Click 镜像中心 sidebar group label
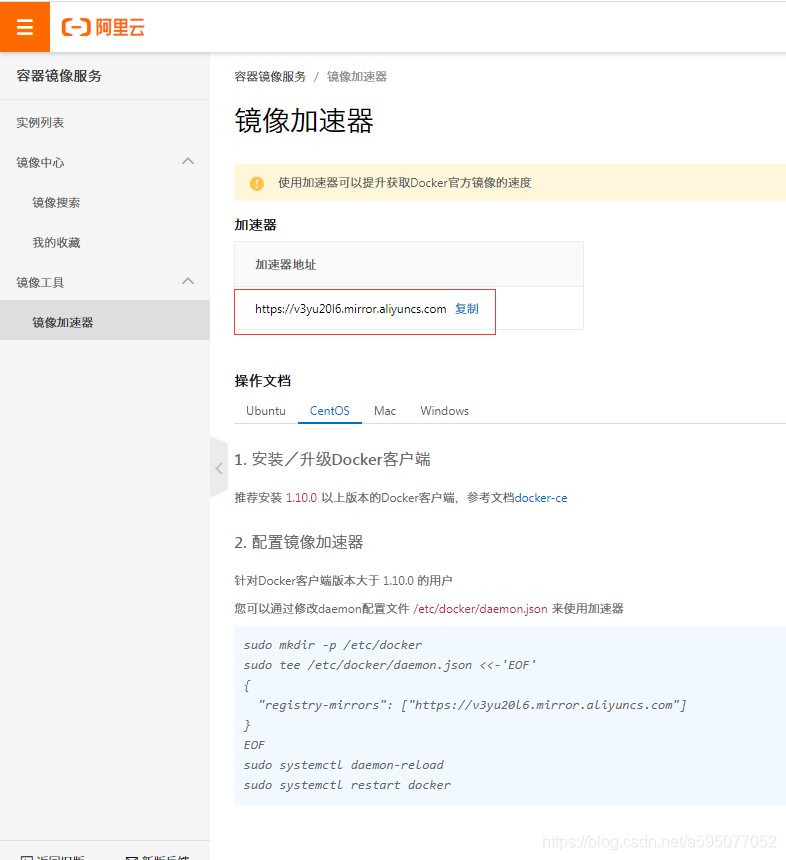The image size is (786, 860). click(x=40, y=162)
